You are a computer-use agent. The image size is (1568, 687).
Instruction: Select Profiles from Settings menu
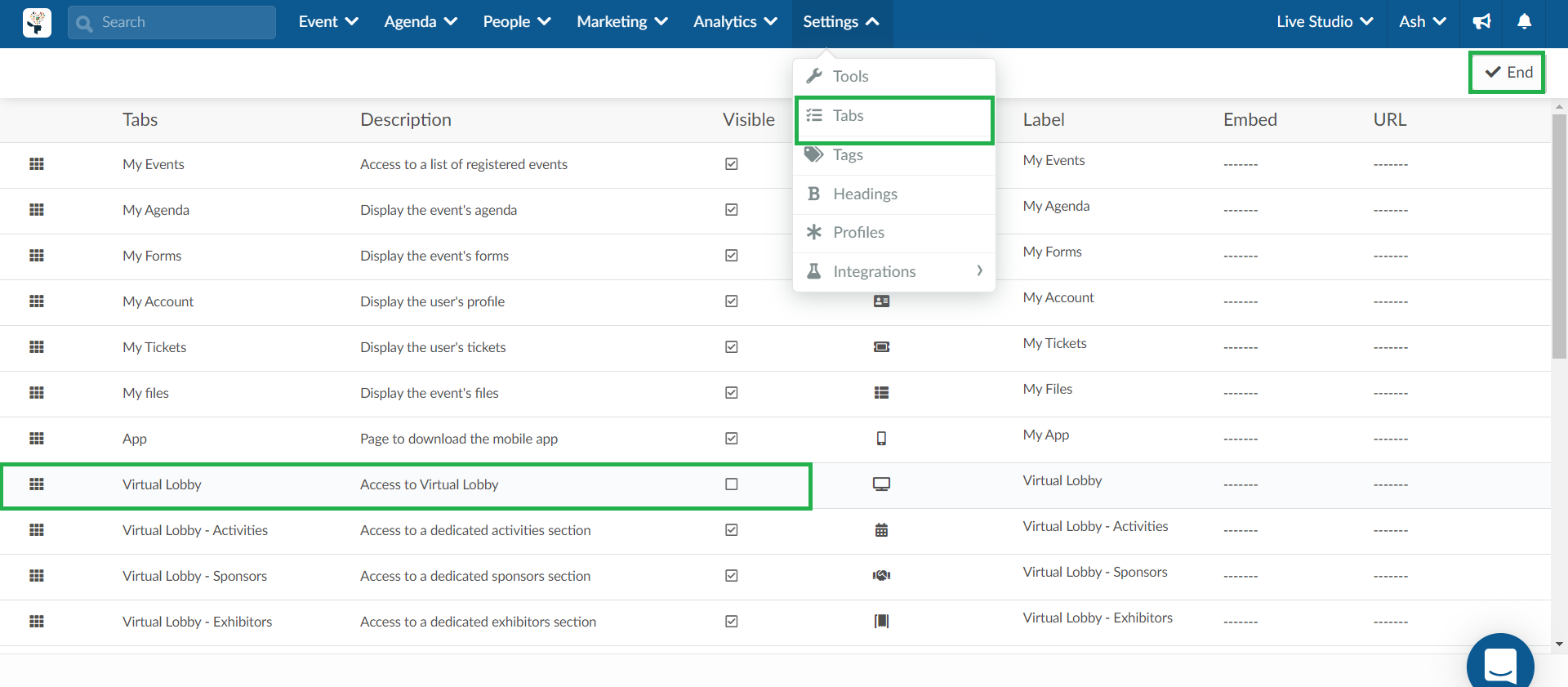click(894, 233)
